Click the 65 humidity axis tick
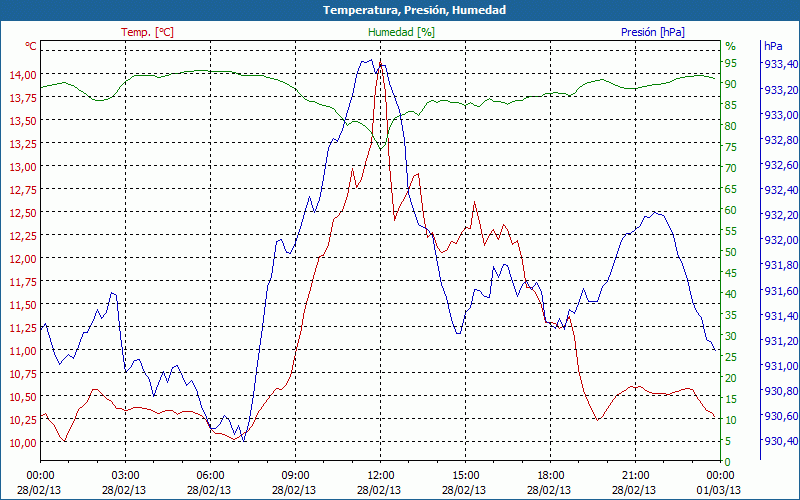This screenshot has height=500, width=800. (731, 189)
